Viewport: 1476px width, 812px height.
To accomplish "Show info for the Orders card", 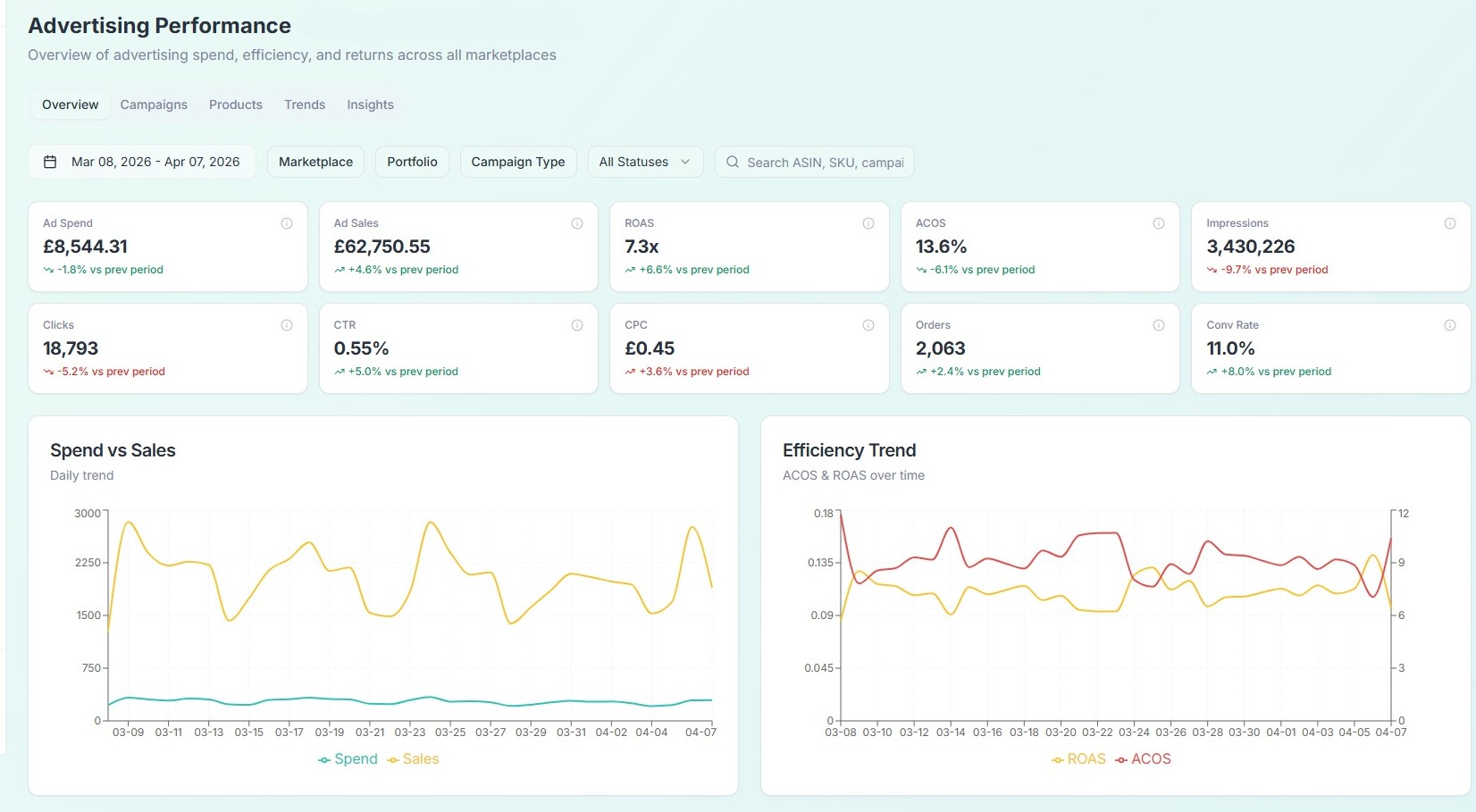I will point(1159,325).
